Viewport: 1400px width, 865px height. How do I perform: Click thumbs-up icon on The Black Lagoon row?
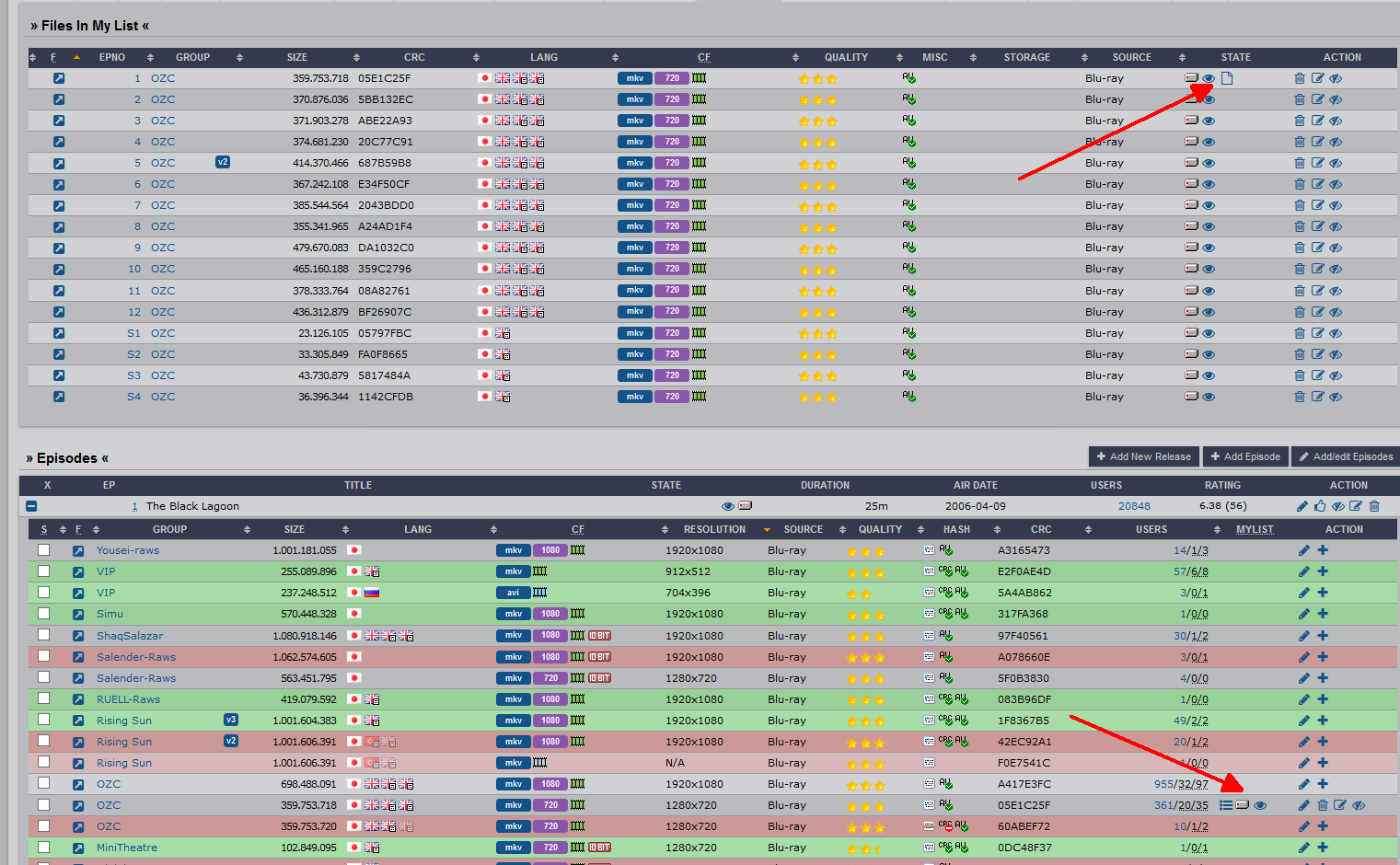[x=1320, y=506]
